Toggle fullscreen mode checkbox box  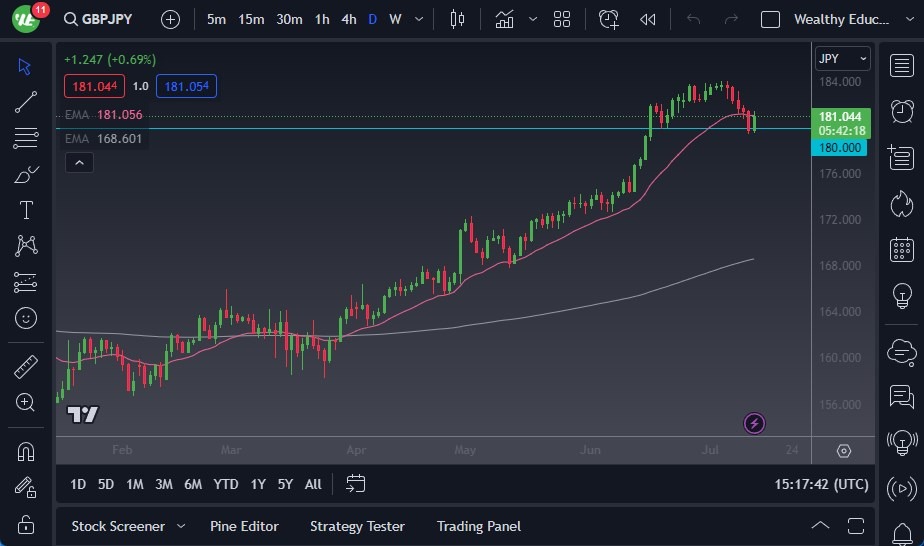tap(770, 19)
